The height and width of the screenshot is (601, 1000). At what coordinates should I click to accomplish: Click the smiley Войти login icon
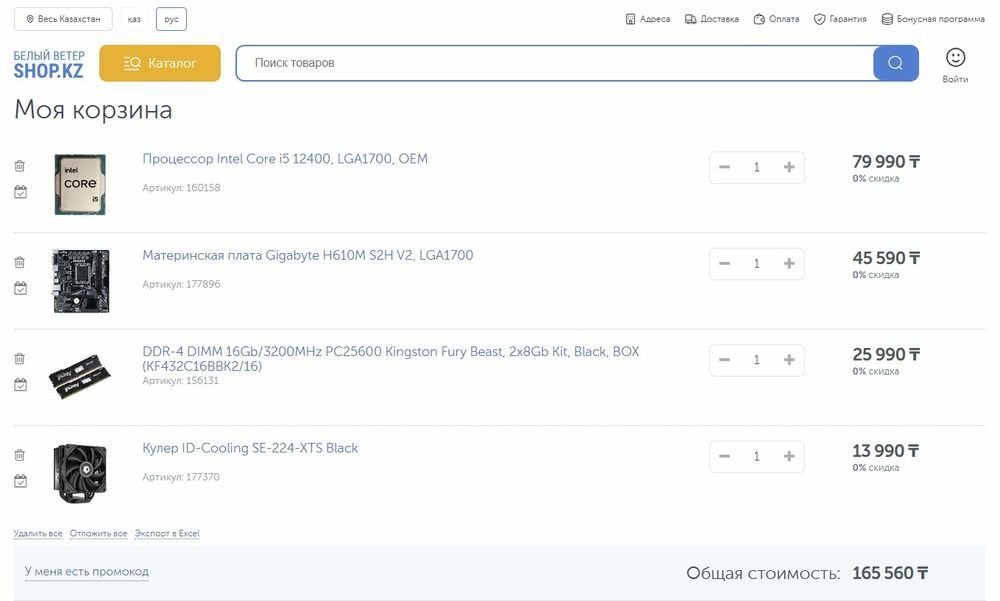point(955,65)
